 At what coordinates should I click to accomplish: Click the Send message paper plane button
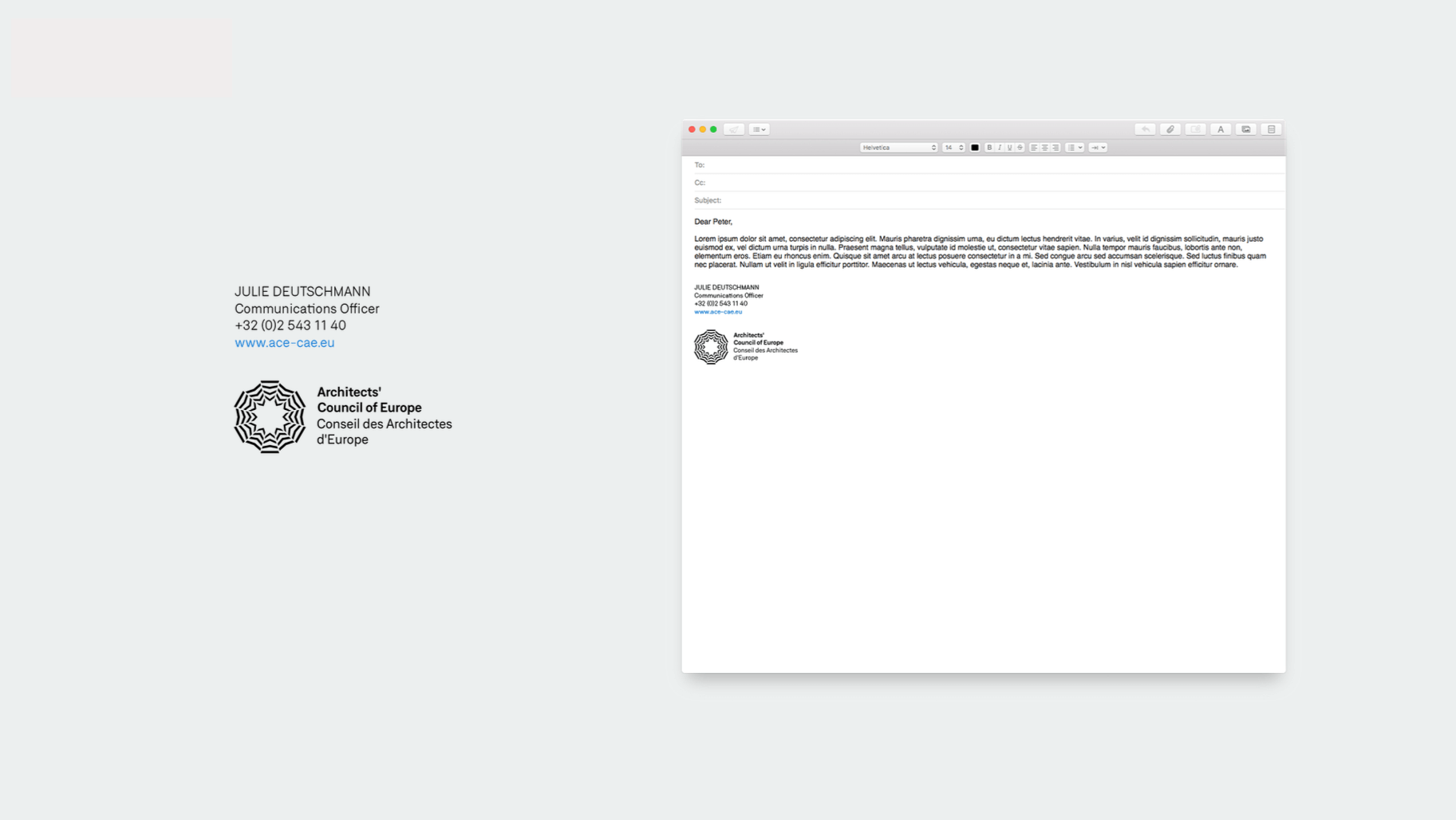(734, 129)
